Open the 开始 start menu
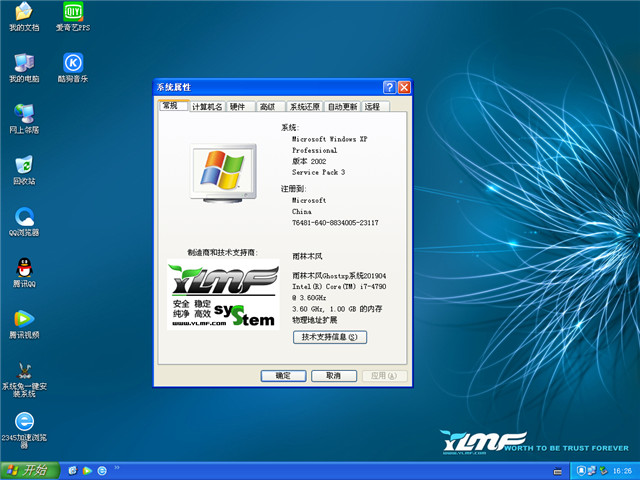 pos(30,471)
